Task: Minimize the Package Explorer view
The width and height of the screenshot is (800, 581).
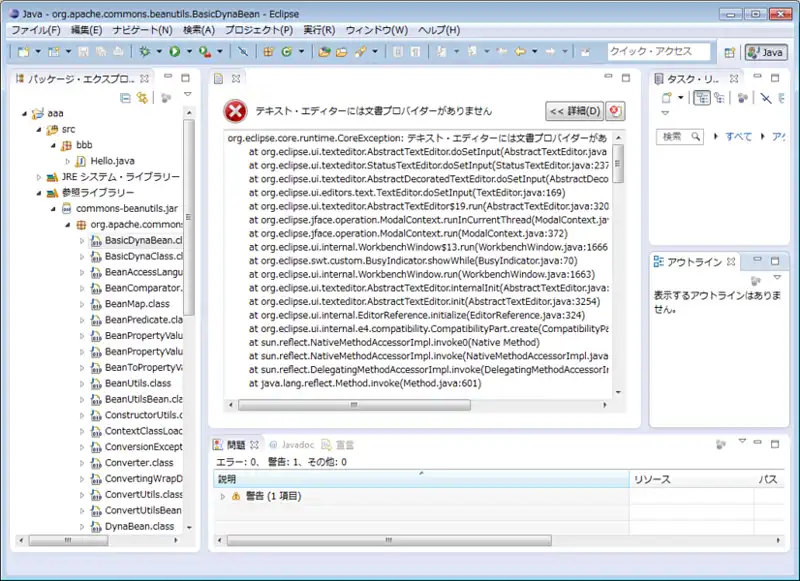Action: coord(168,77)
